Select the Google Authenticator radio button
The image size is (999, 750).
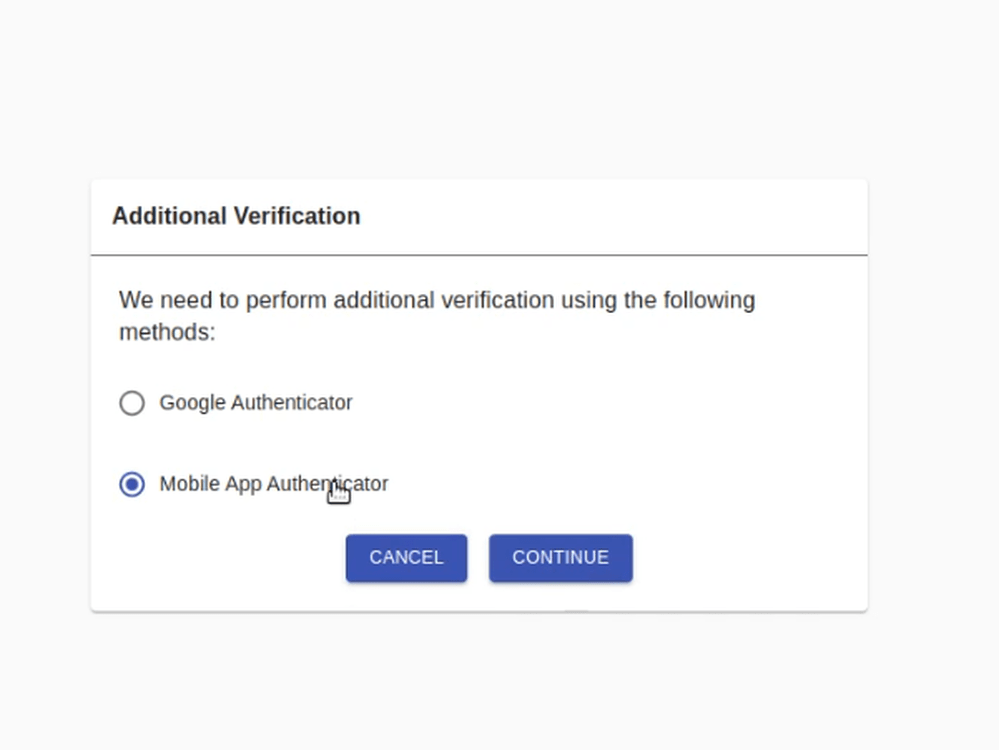pyautogui.click(x=132, y=403)
